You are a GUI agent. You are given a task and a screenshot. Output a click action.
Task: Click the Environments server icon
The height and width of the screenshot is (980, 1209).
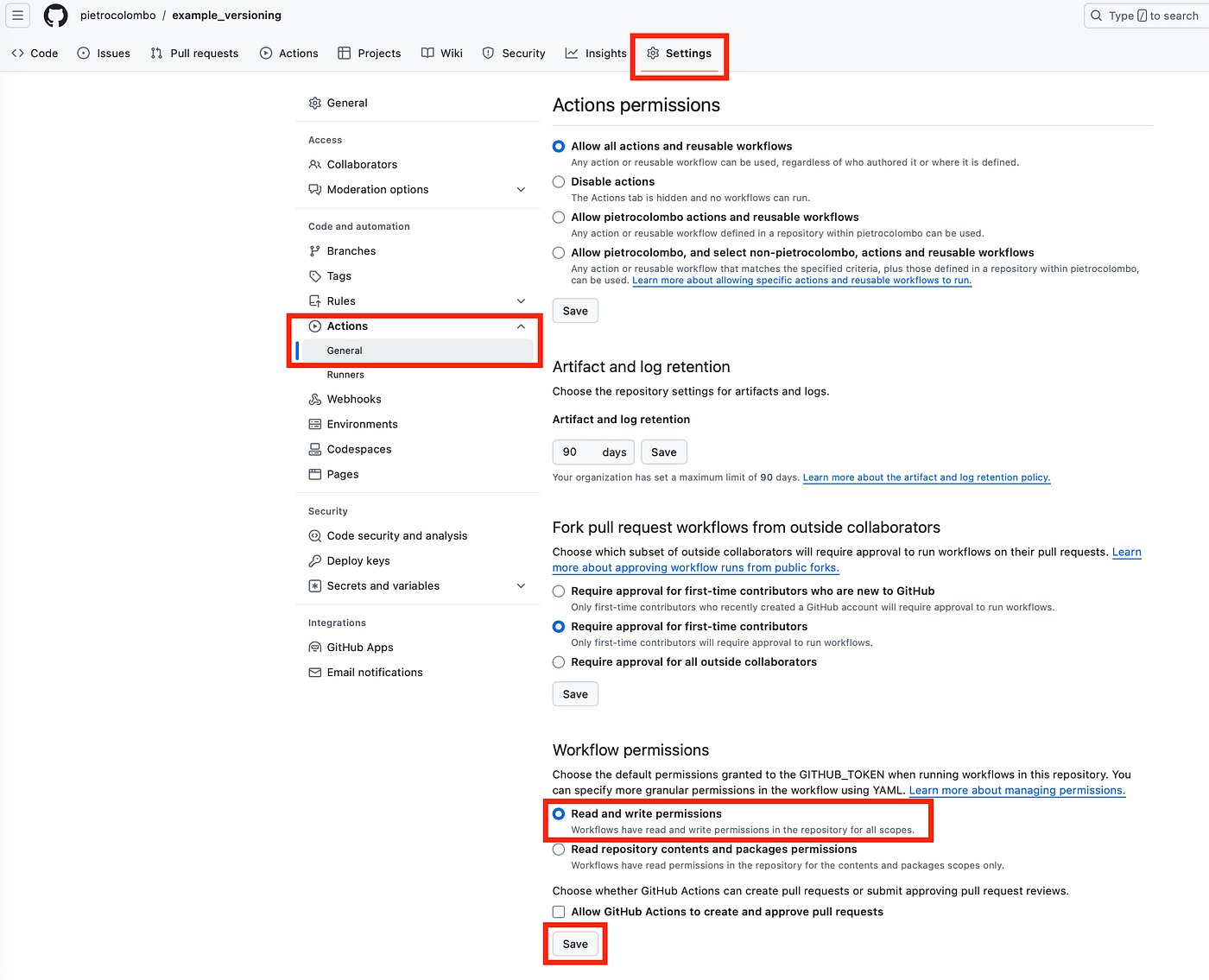(x=315, y=424)
